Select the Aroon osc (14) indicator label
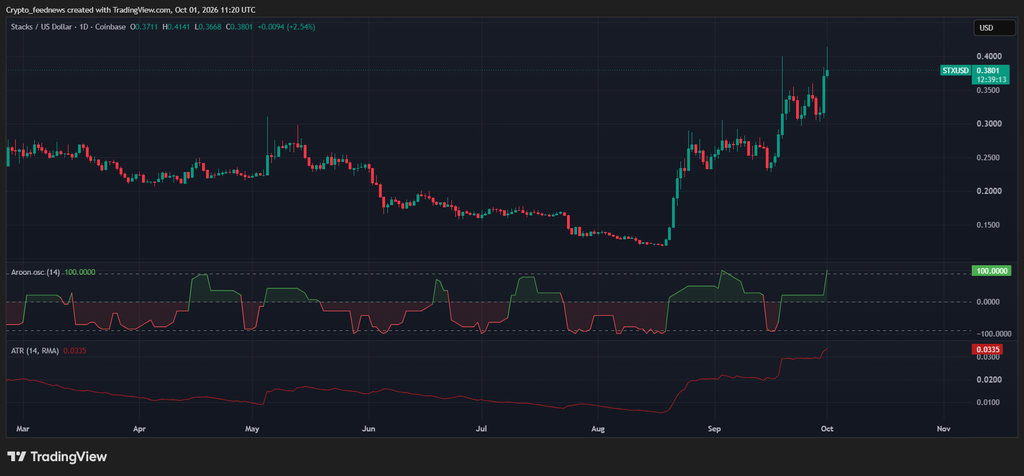Screen dimensions: 1024x476 coord(35,271)
